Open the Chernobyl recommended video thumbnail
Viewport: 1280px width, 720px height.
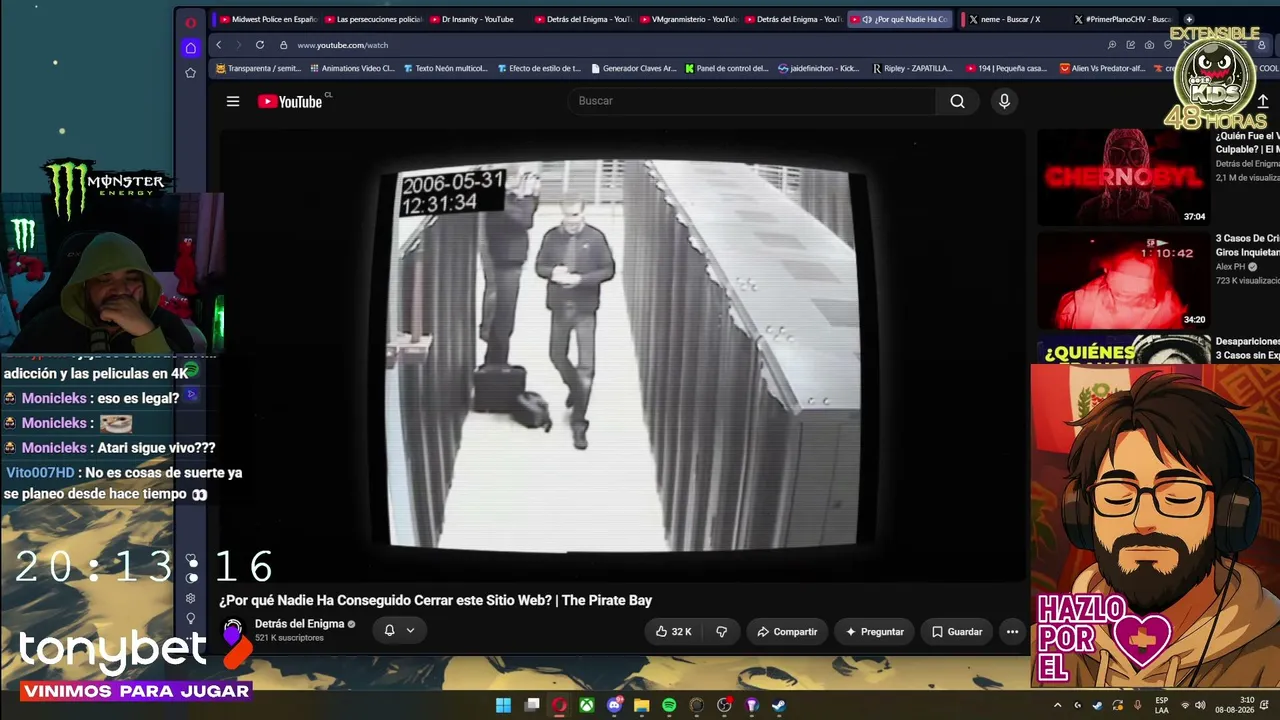point(1124,177)
